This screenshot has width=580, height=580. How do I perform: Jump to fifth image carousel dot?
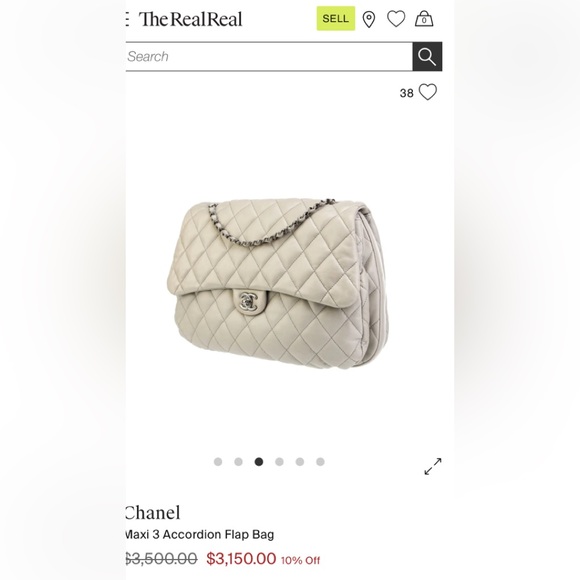[x=300, y=462]
